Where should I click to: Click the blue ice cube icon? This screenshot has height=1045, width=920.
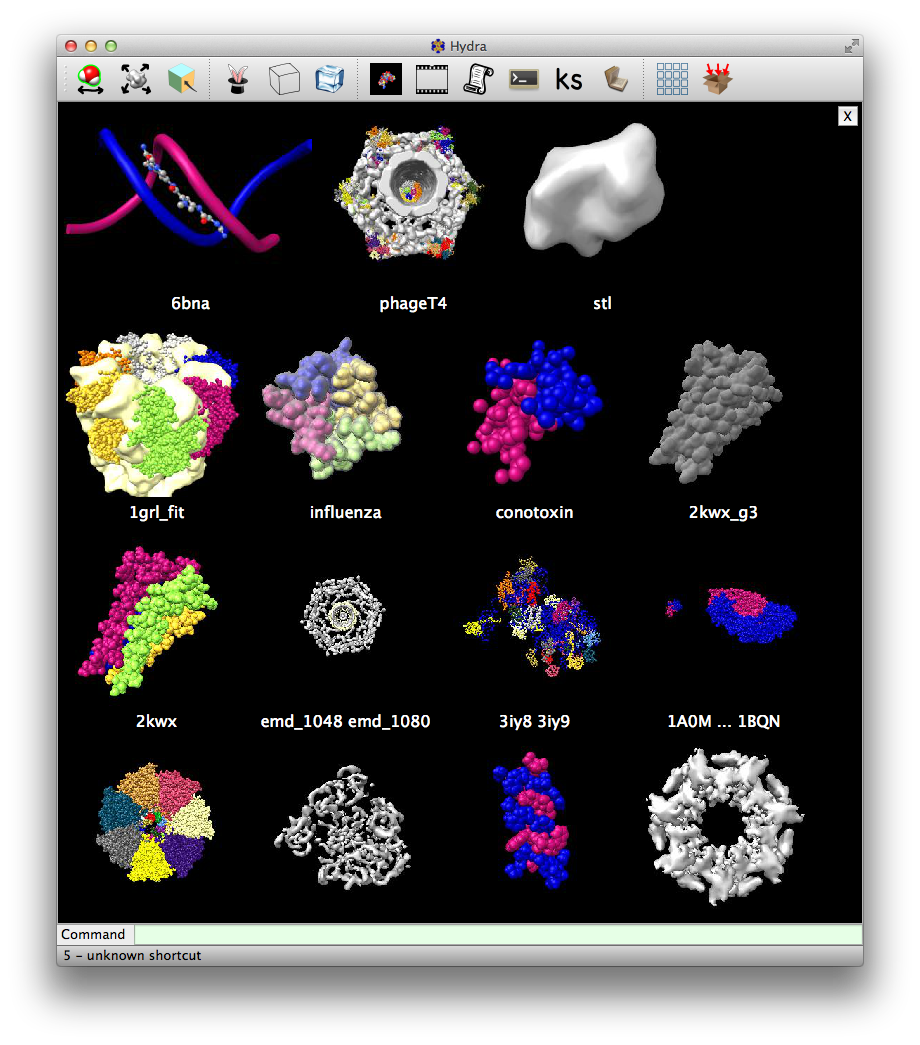coord(329,79)
